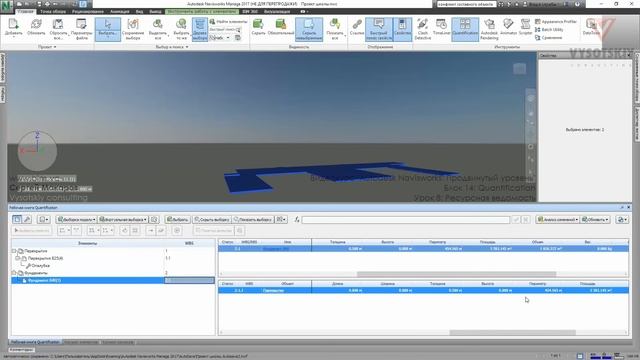Switch to the Анимация (Animation) tab
Image resolution: width=640 pixels, height=360 pixels.
(120, 11)
